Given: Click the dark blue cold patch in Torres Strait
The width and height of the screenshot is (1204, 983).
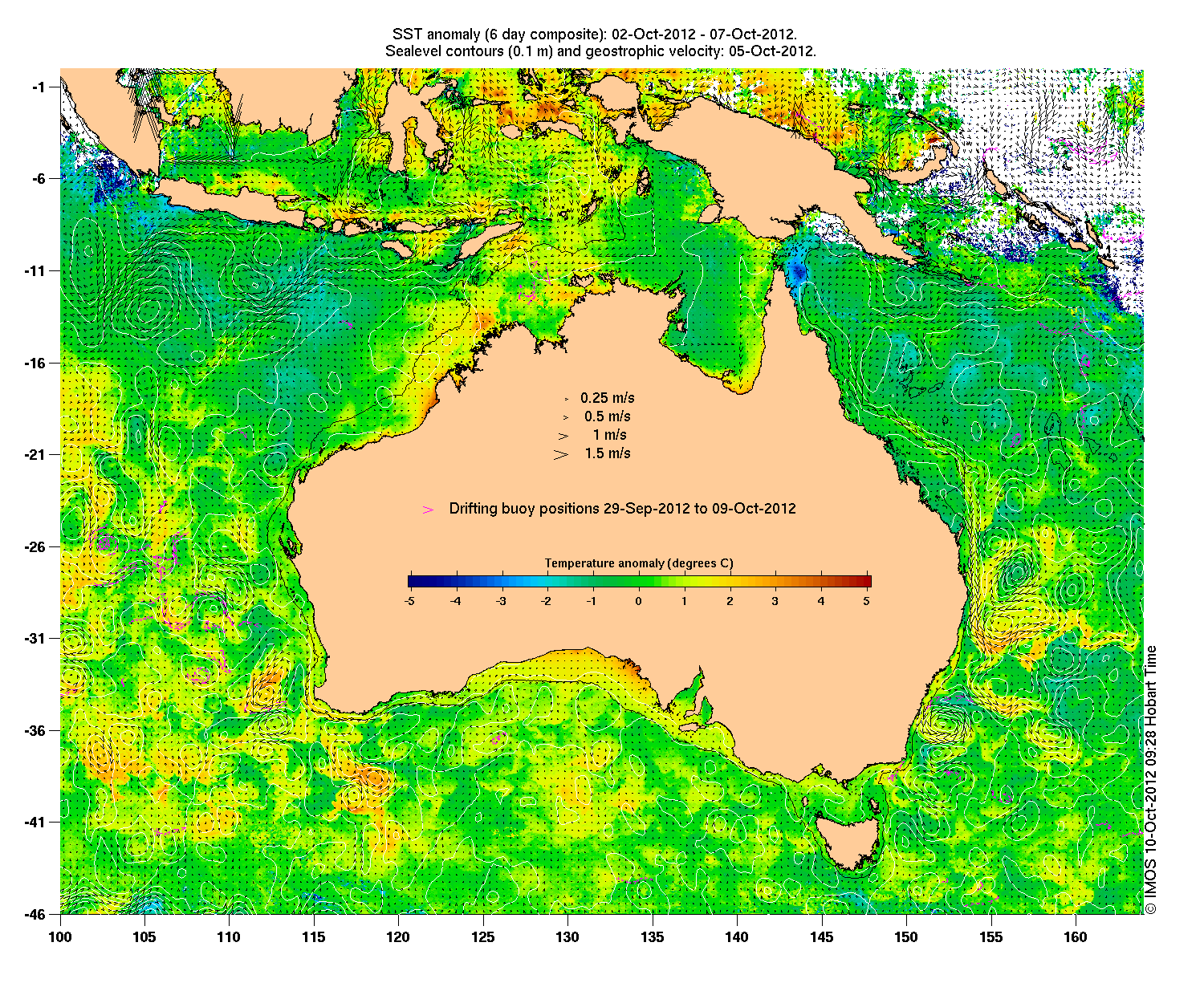Looking at the screenshot, I should pyautogui.click(x=797, y=270).
